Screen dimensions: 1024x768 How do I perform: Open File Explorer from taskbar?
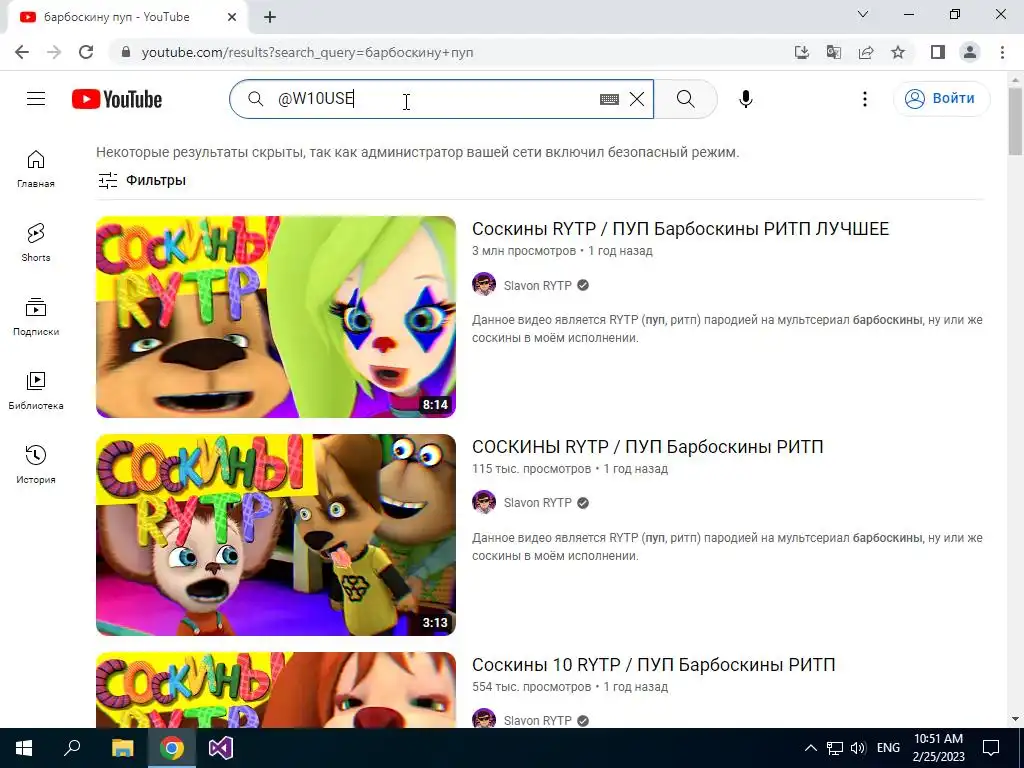pos(122,748)
